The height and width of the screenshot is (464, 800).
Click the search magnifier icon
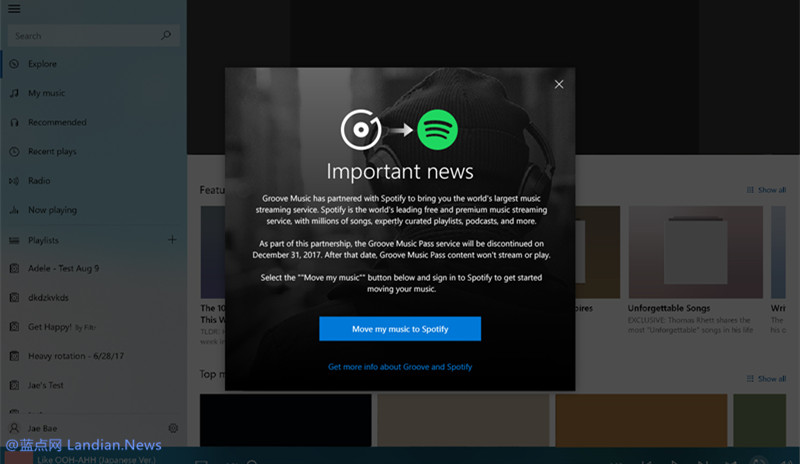(x=166, y=36)
